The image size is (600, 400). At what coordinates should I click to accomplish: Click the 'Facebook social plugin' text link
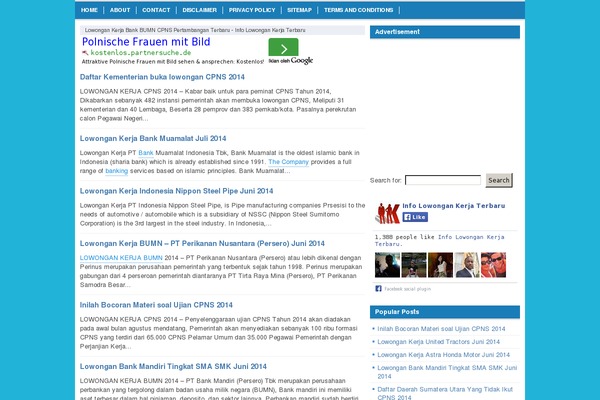pos(408,289)
